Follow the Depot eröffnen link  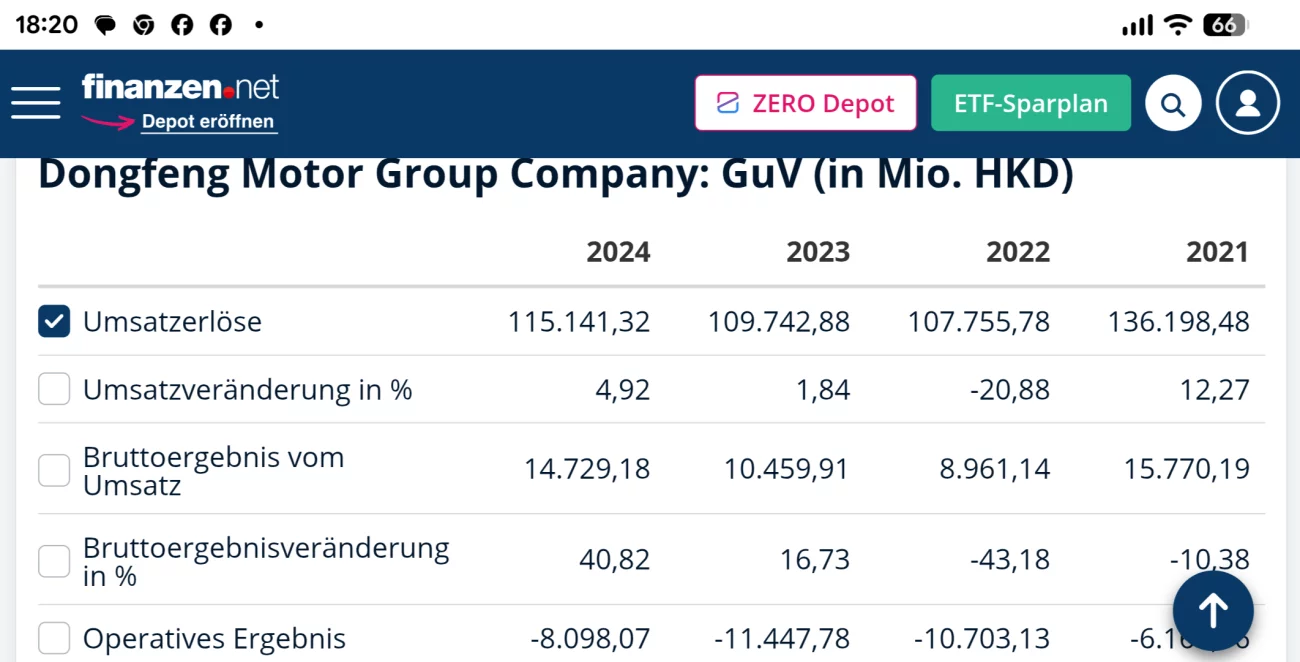point(208,122)
